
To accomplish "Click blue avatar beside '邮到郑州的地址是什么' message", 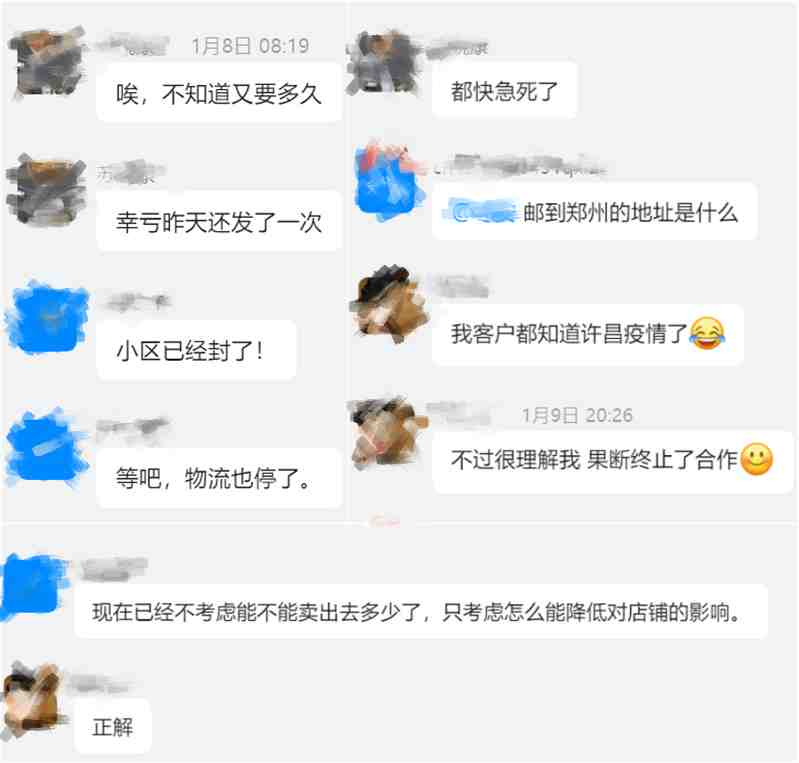I will [390, 181].
